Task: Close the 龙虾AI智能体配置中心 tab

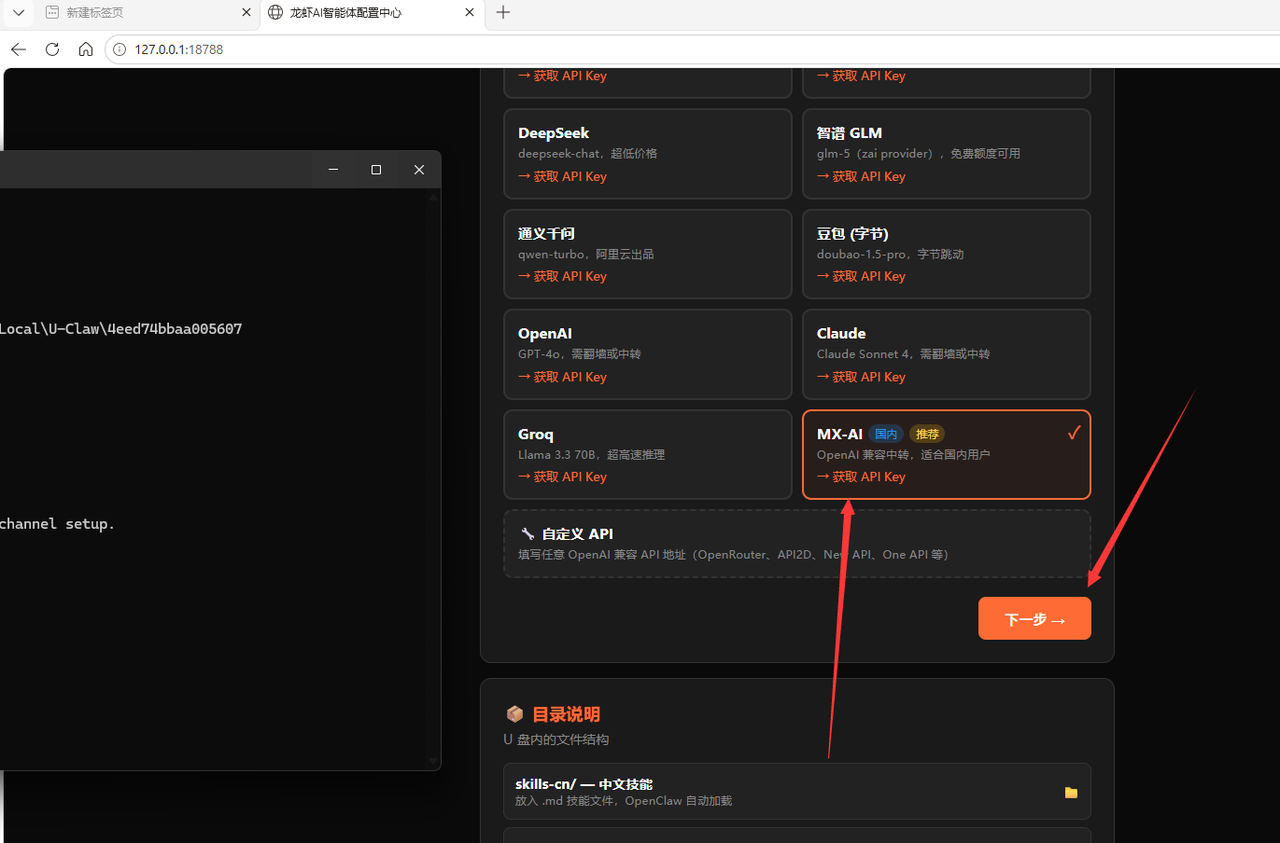Action: (x=470, y=13)
